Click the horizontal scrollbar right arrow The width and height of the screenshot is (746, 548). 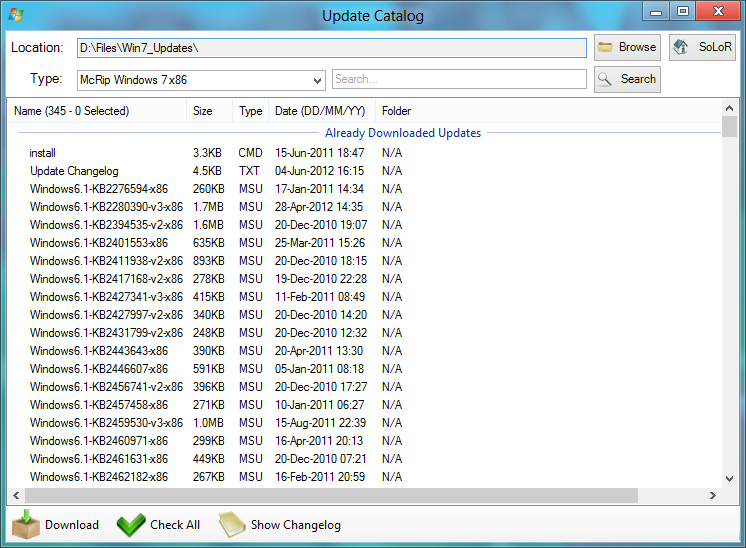(x=712, y=495)
